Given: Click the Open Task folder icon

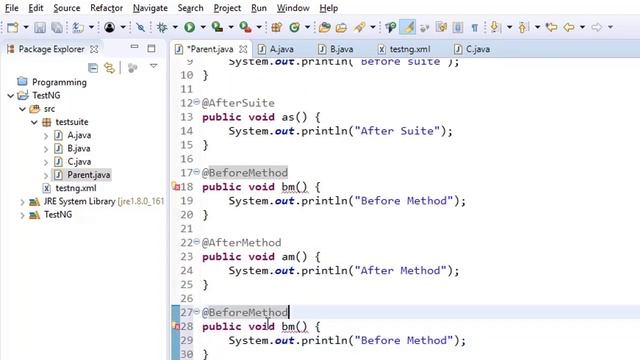Looking at the screenshot, I should click(341, 27).
